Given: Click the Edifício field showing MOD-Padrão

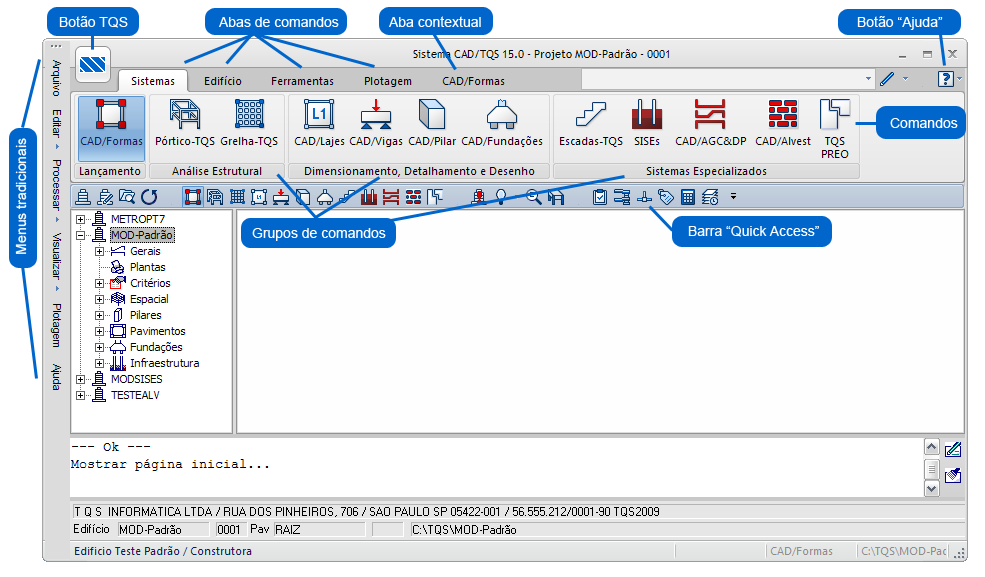Looking at the screenshot, I should coord(163,530).
